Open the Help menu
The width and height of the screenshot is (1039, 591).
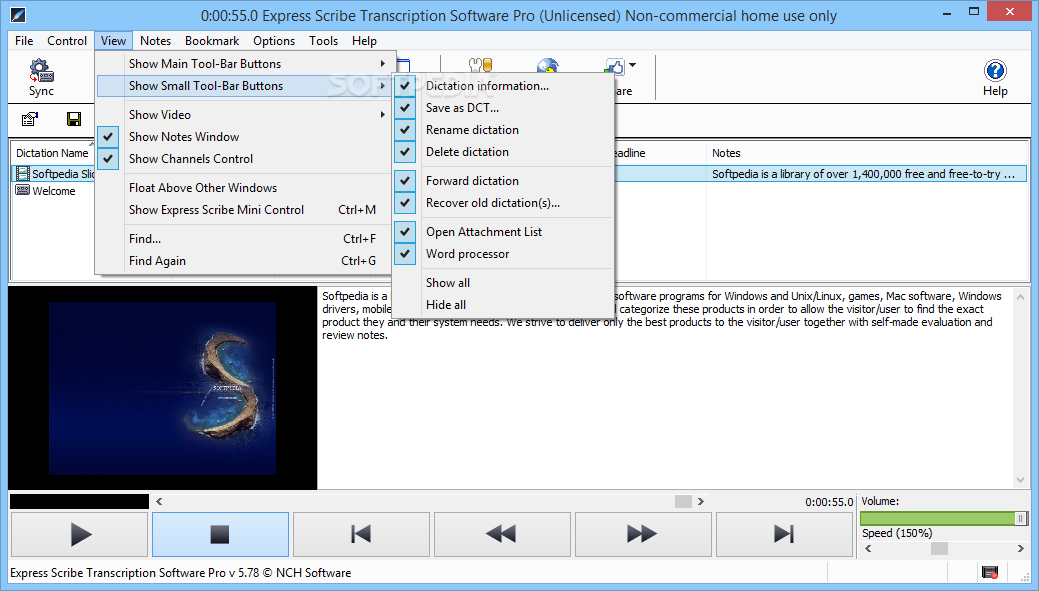(x=364, y=40)
